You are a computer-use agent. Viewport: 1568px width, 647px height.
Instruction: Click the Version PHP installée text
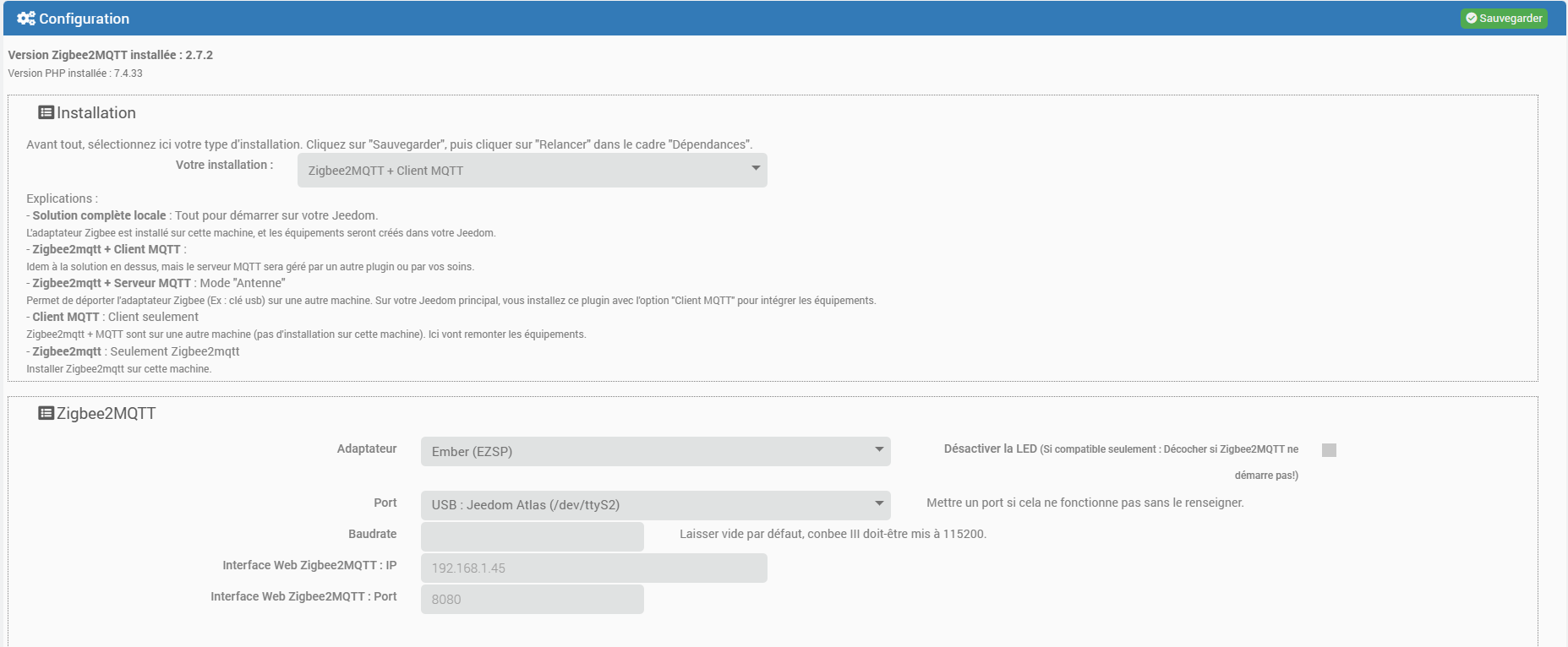[75, 73]
